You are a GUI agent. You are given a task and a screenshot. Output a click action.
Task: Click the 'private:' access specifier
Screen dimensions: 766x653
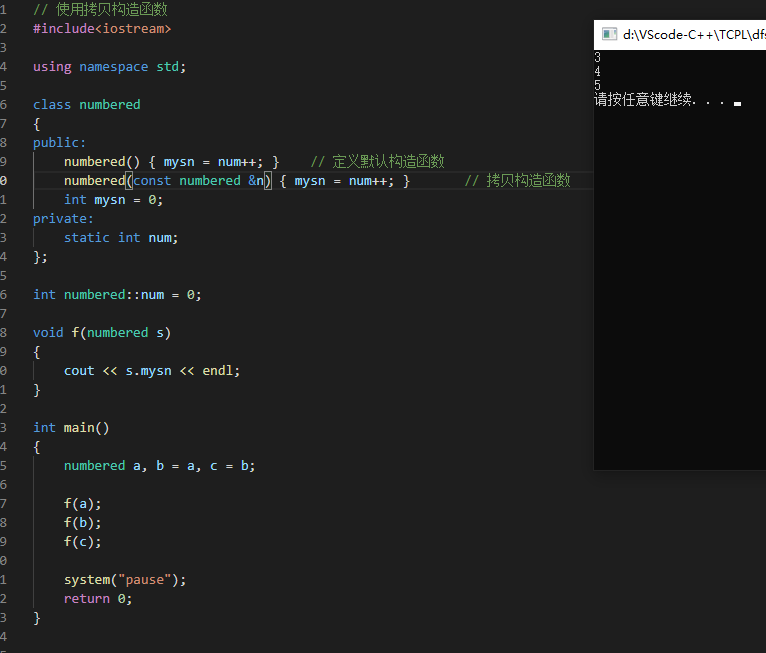coord(63,219)
